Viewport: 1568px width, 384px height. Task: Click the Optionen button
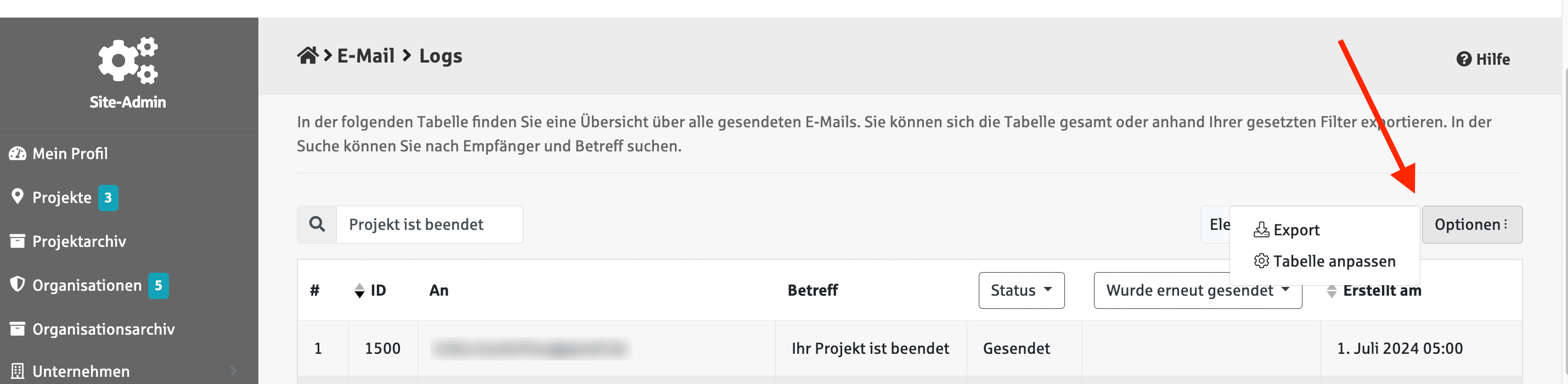[1471, 224]
